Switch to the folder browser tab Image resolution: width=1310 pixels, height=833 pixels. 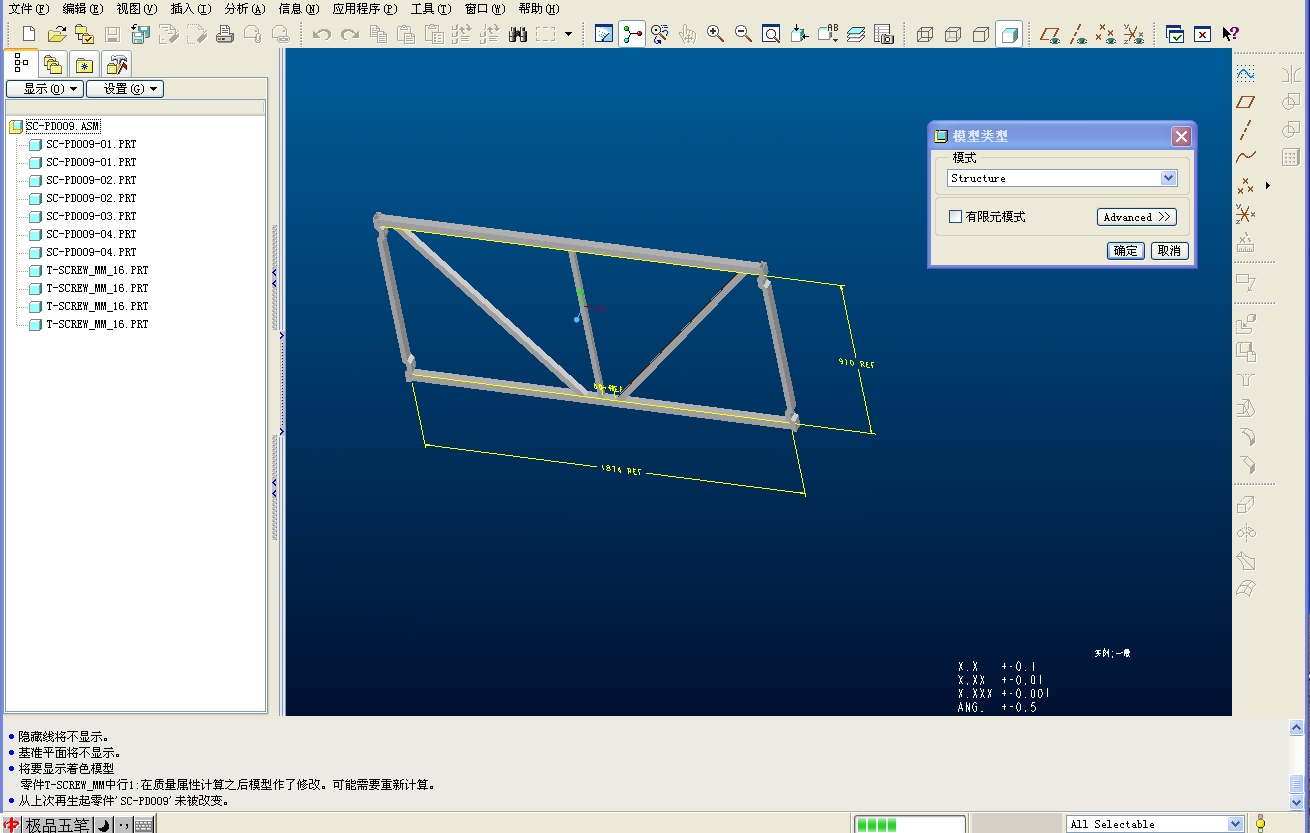[x=53, y=65]
